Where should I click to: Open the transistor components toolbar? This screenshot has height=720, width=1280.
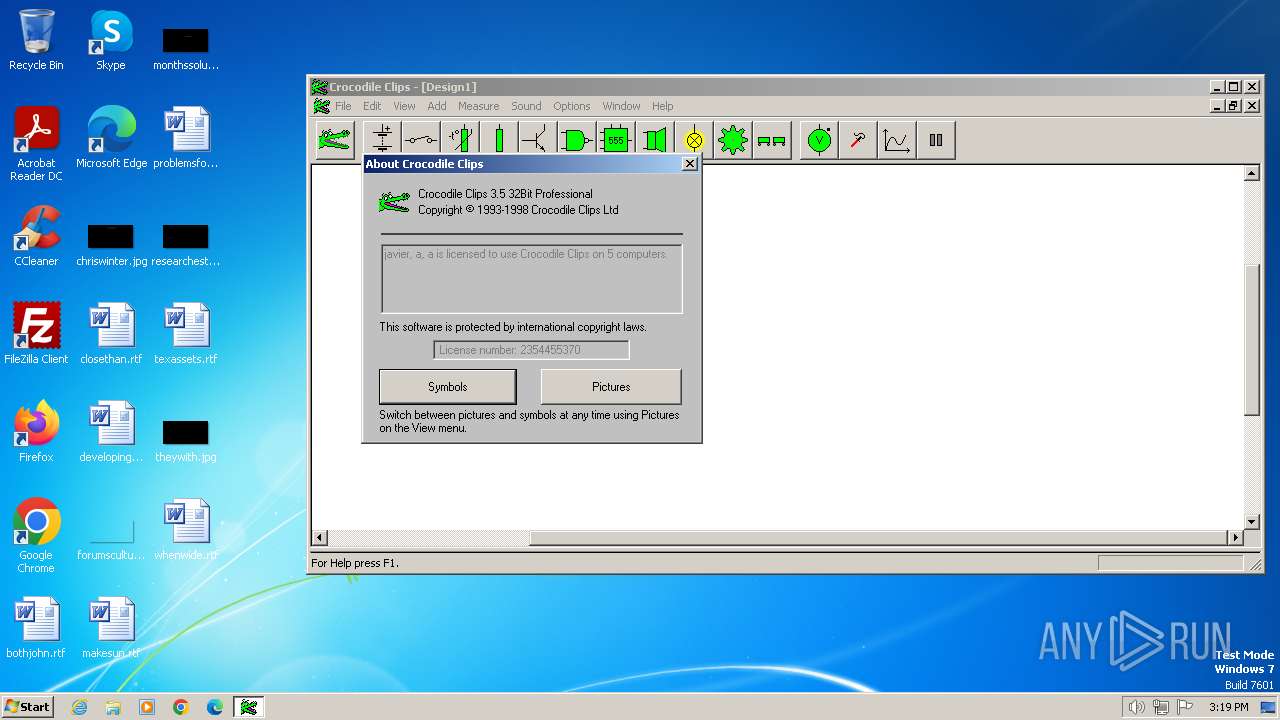click(538, 140)
